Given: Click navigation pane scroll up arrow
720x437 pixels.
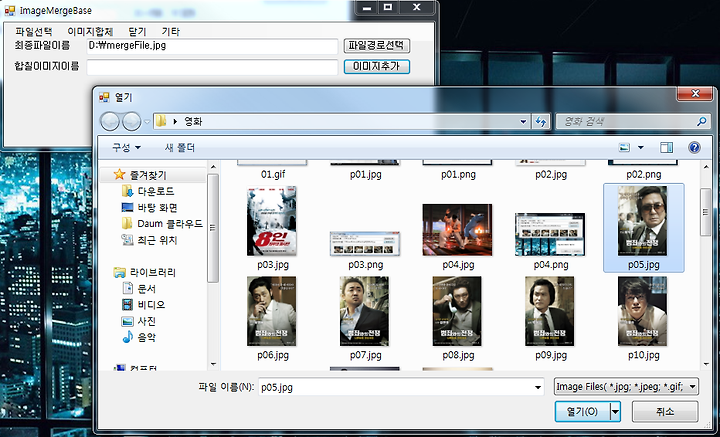Looking at the screenshot, I should click(213, 167).
